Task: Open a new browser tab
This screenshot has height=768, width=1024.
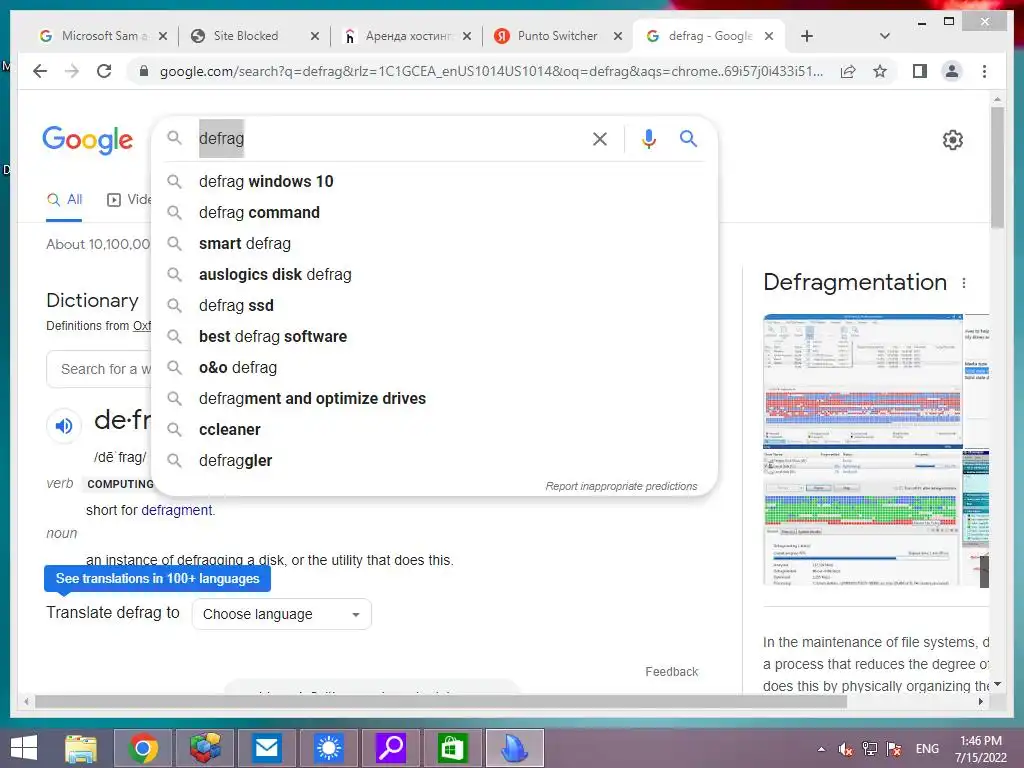Action: pos(807,36)
